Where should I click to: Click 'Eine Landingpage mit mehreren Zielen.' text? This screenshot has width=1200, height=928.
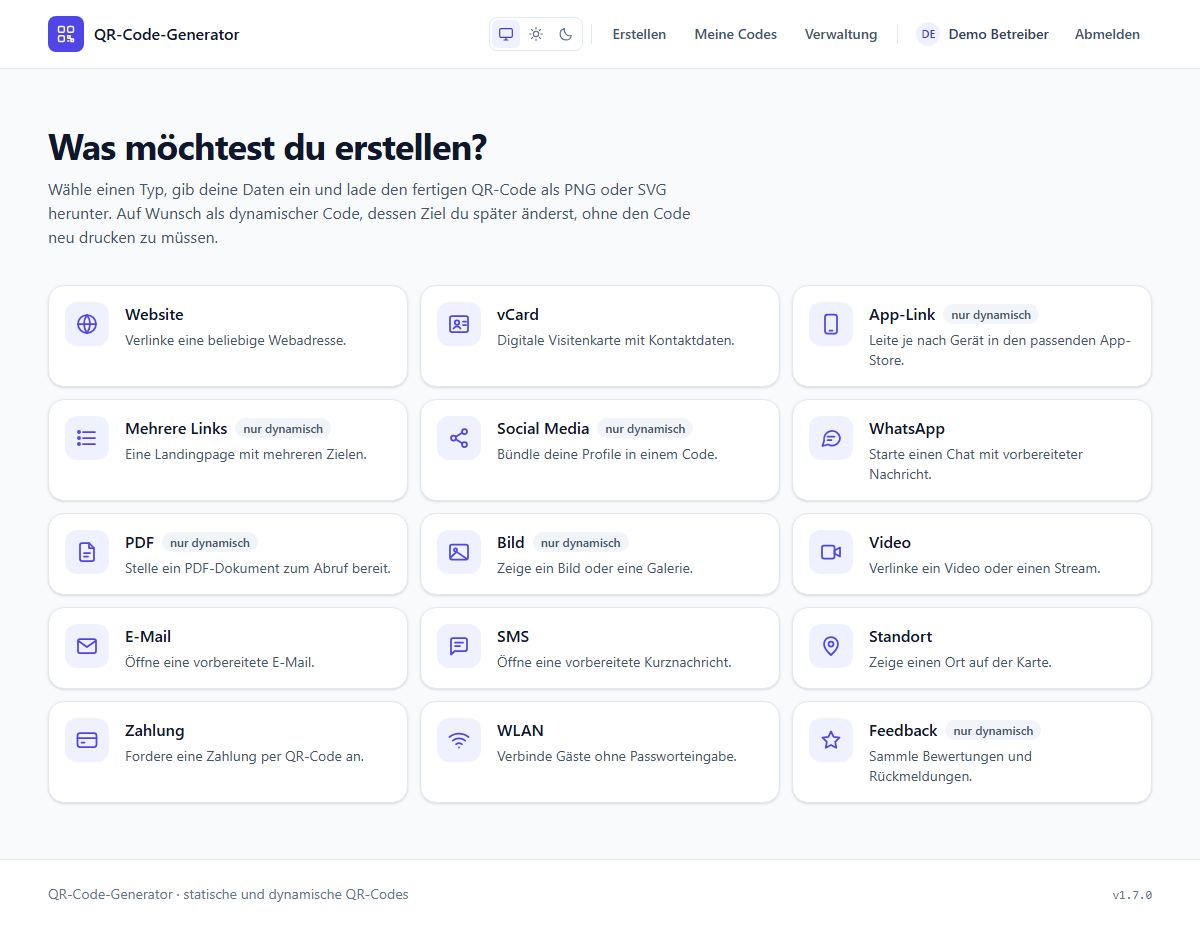pyautogui.click(x=246, y=454)
